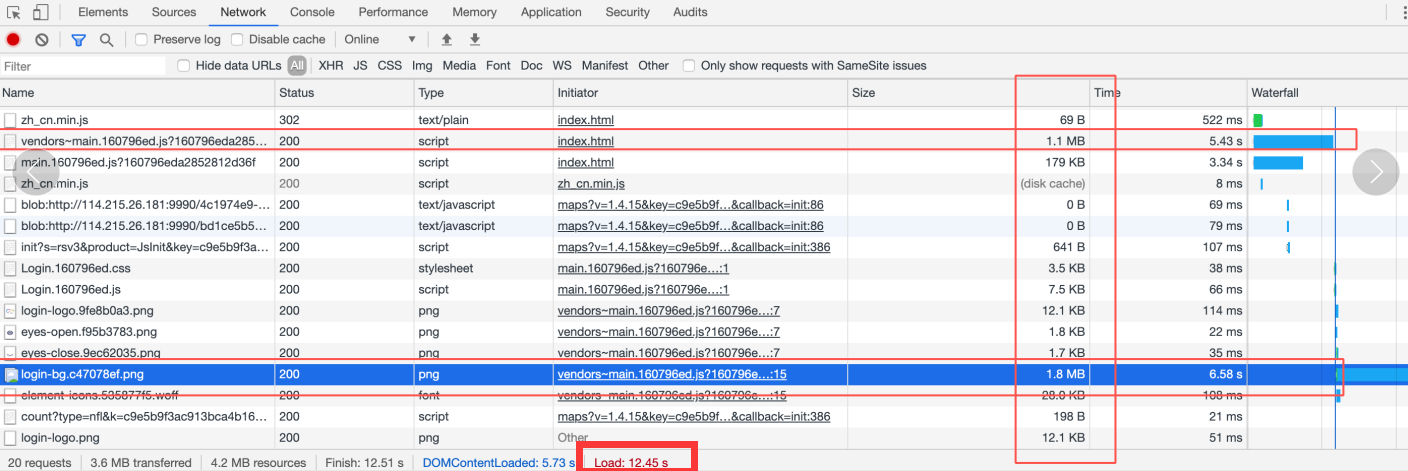This screenshot has height=471, width=1408.
Task: Click the red record network log button
Action: pyautogui.click(x=13, y=40)
